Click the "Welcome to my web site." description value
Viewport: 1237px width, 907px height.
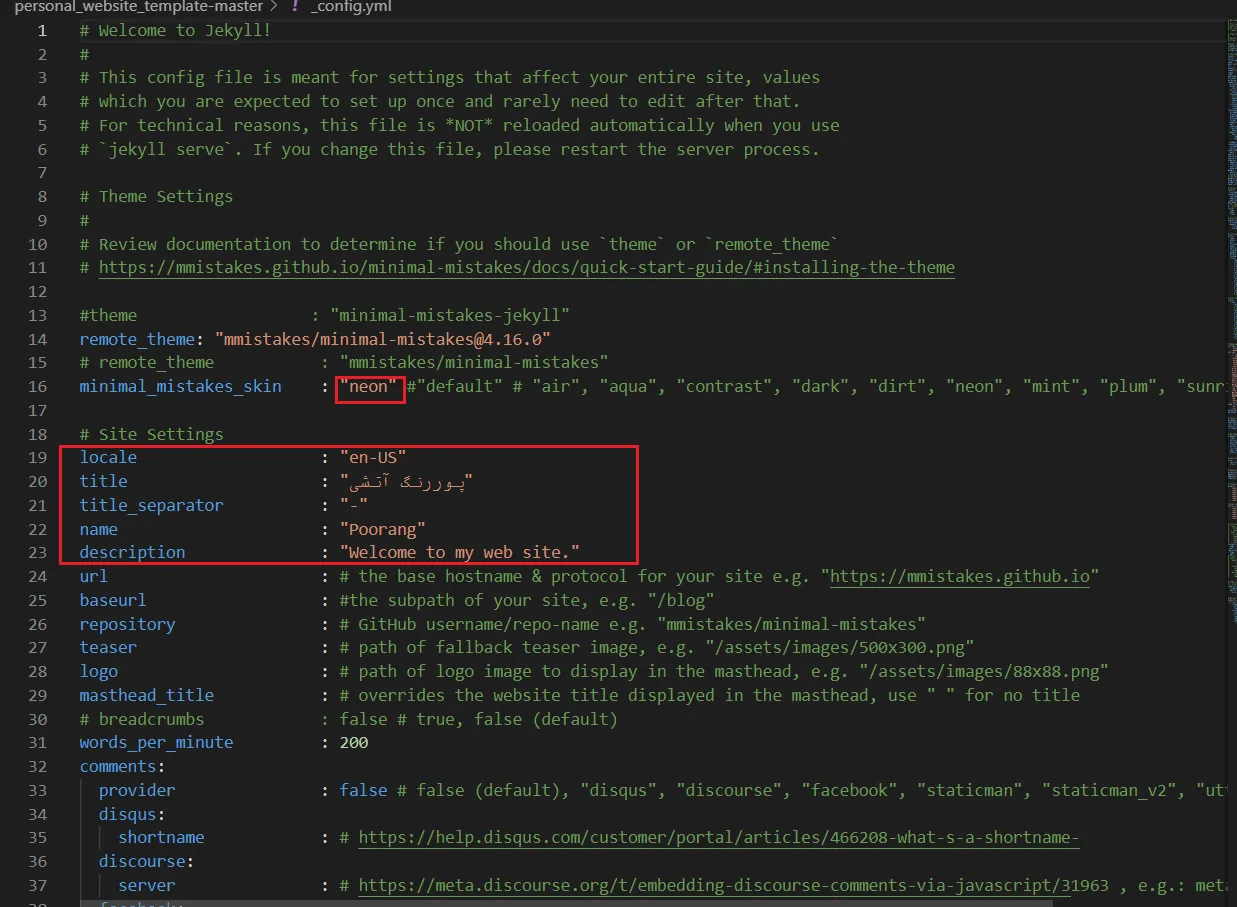click(x=459, y=553)
